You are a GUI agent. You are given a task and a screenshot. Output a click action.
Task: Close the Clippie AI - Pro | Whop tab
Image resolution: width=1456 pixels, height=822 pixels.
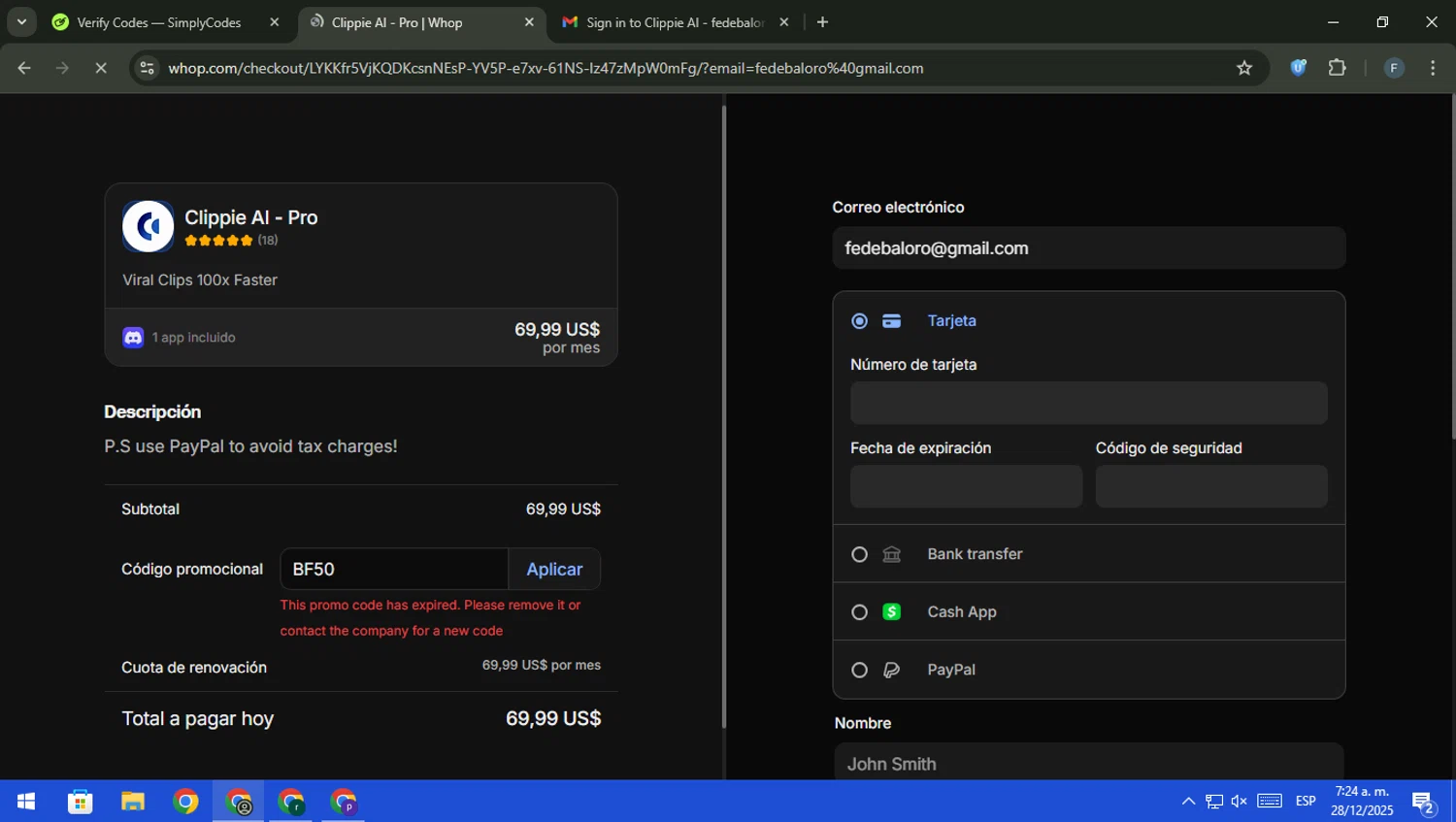tap(529, 22)
